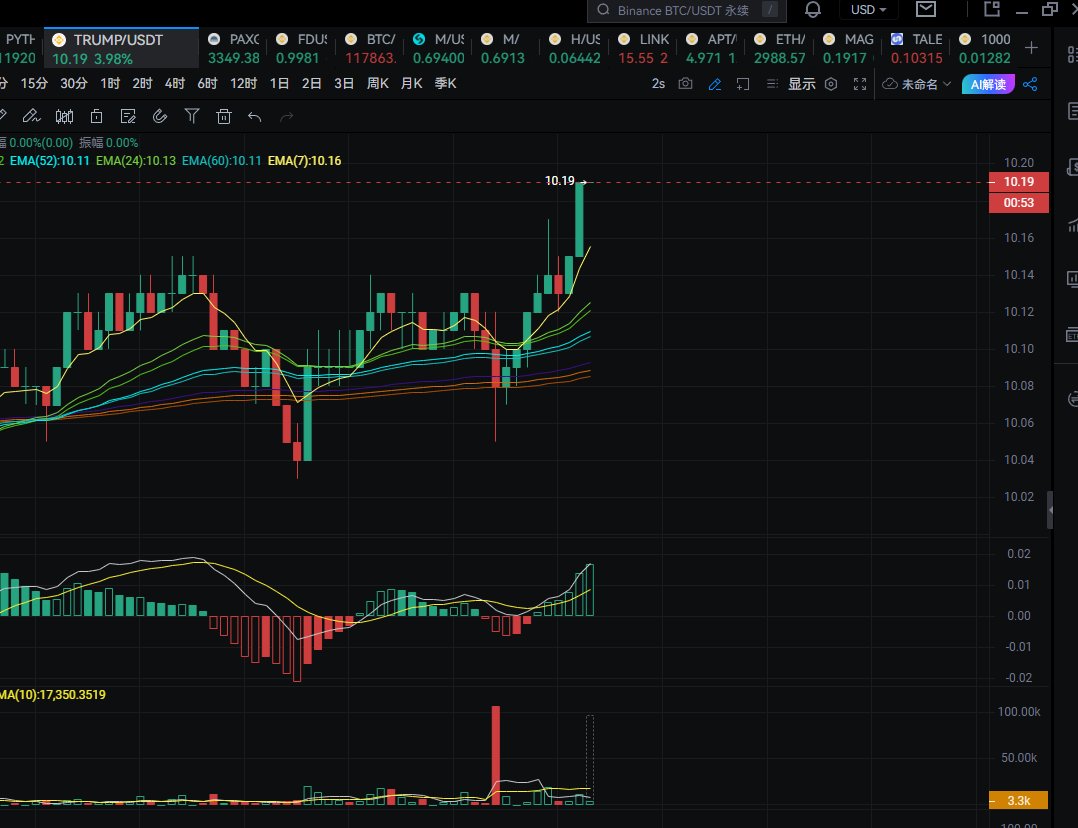Toggle the magnet snap icon
This screenshot has width=1078, height=828.
(160, 116)
